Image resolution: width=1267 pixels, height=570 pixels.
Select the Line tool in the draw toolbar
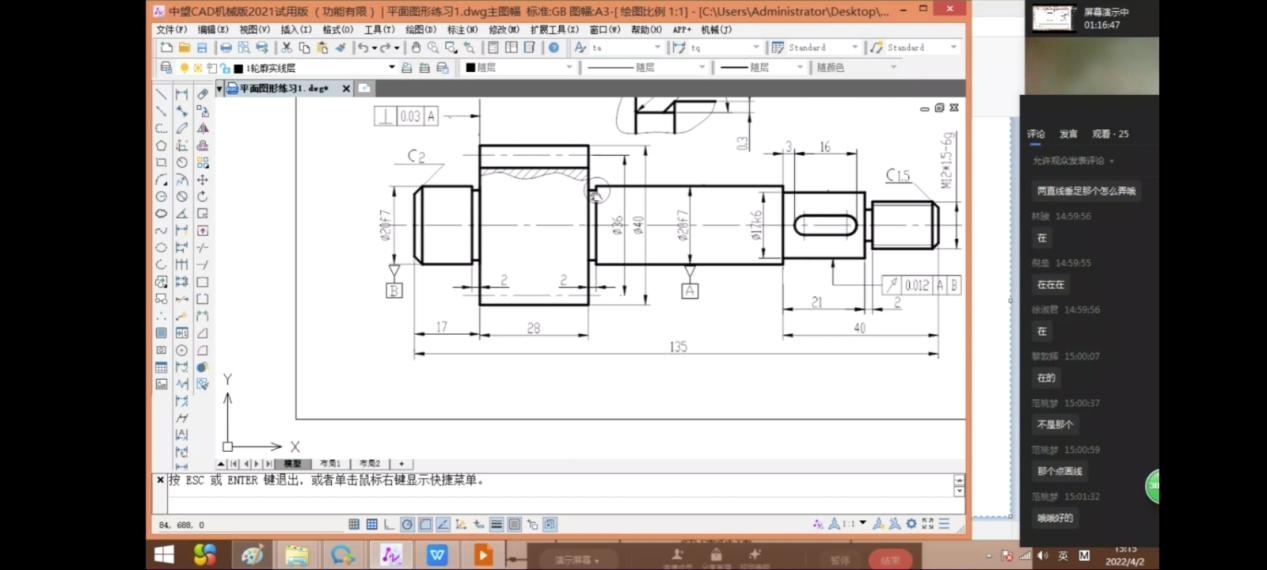point(161,94)
